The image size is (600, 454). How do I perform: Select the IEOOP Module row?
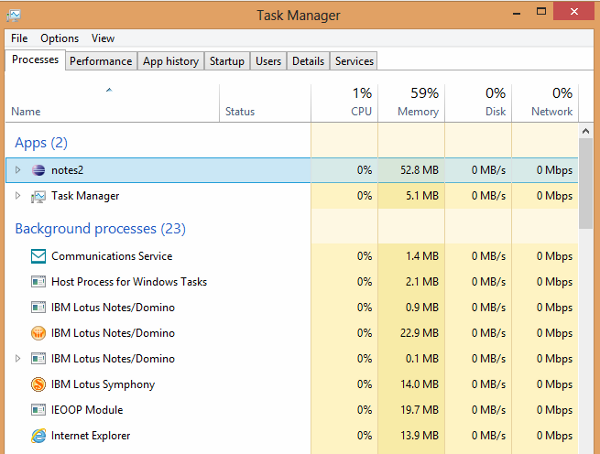[292, 410]
